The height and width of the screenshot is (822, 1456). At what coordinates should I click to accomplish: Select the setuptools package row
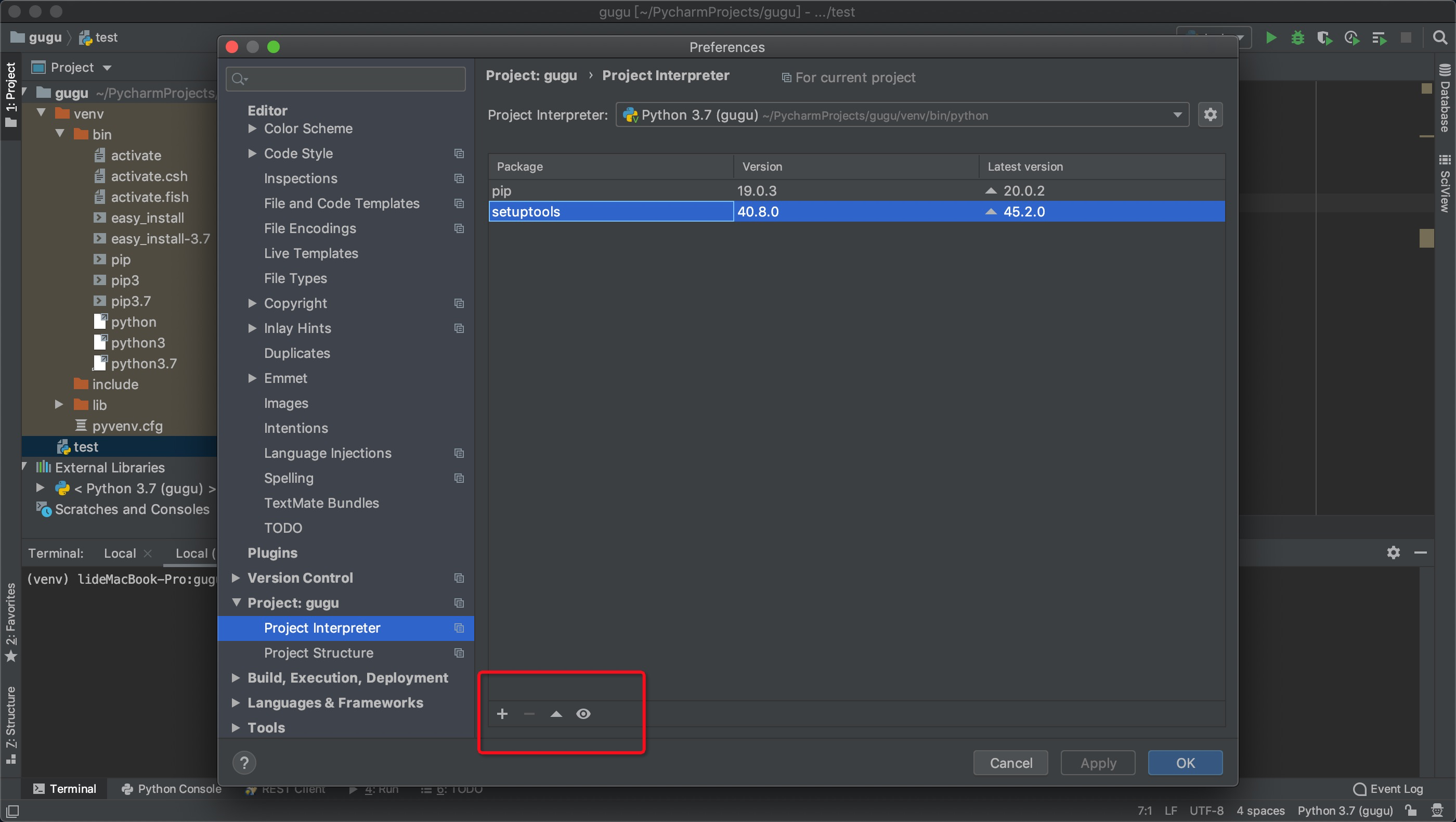(x=857, y=211)
